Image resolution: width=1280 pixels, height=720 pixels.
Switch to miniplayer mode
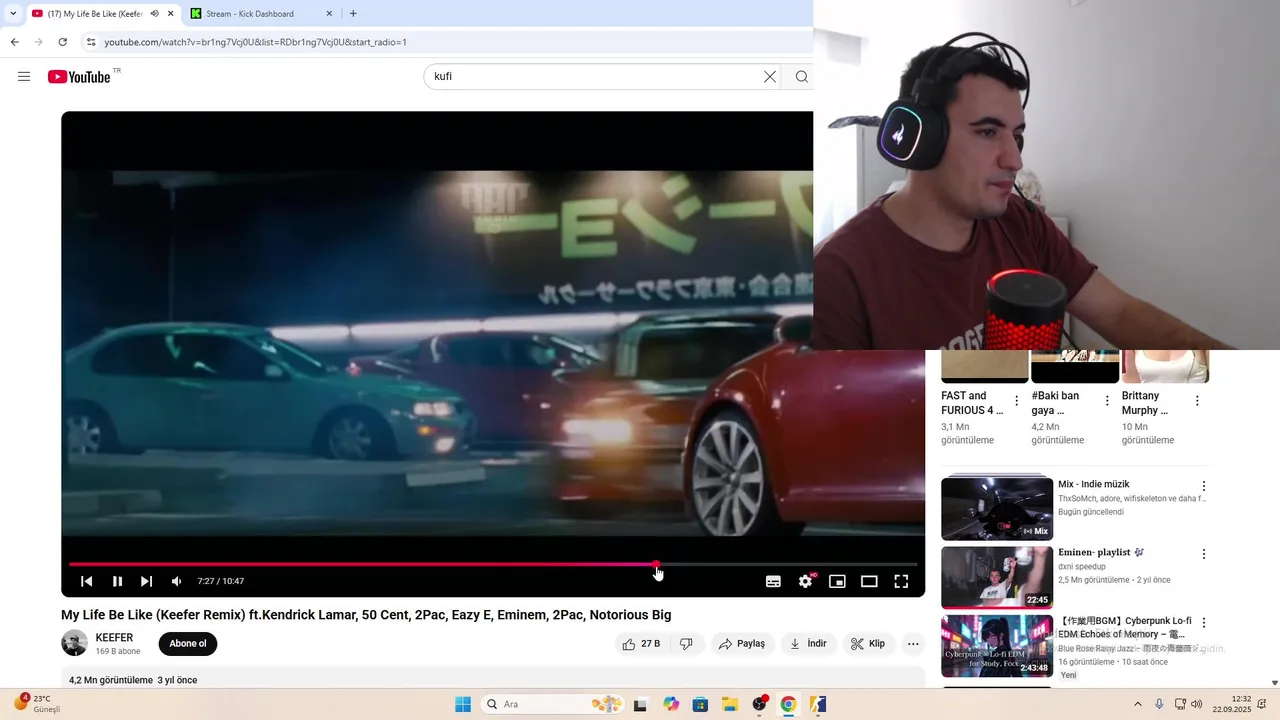(x=837, y=581)
